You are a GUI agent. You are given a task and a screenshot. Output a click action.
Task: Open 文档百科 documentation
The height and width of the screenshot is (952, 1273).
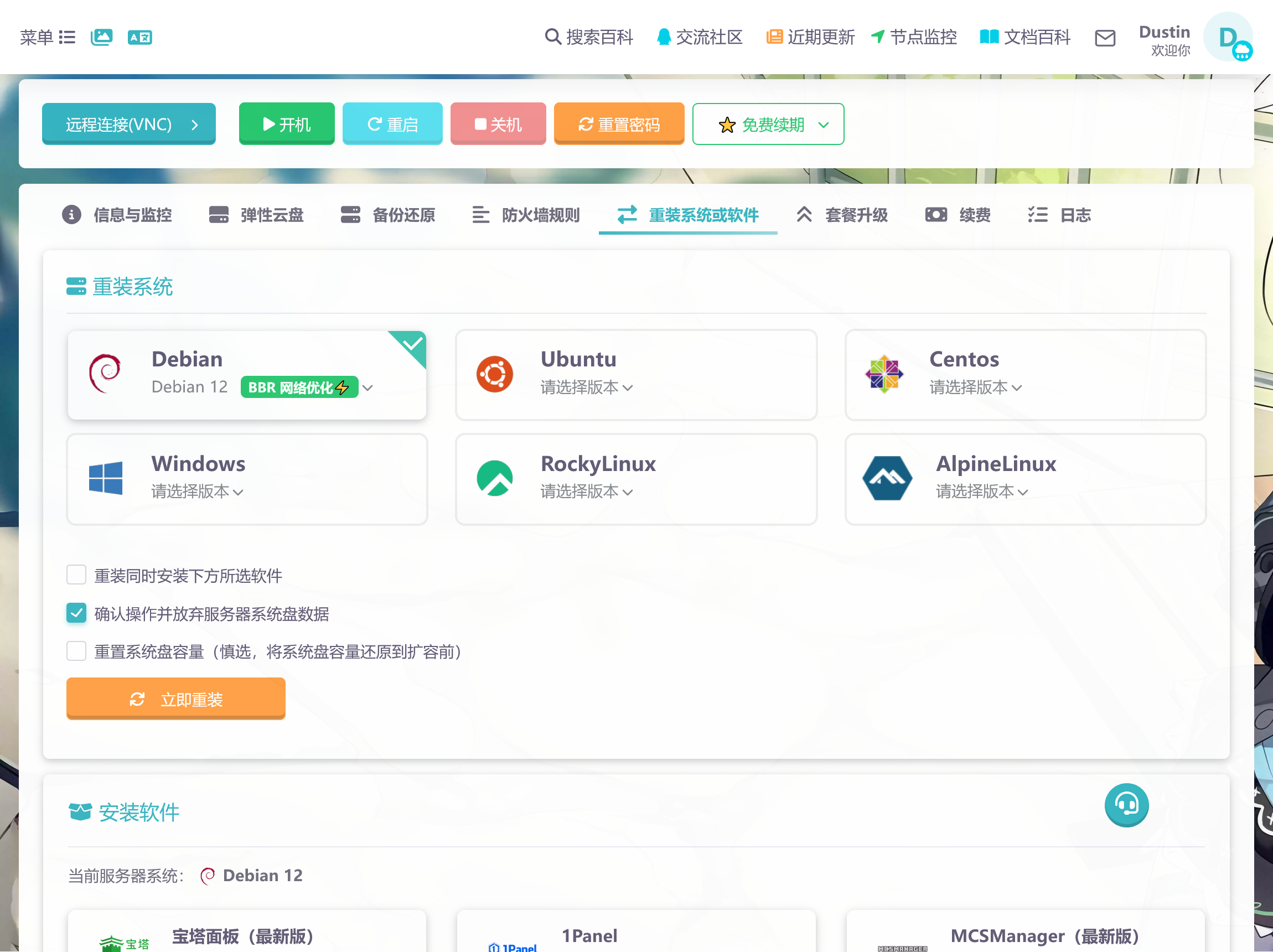[1025, 38]
